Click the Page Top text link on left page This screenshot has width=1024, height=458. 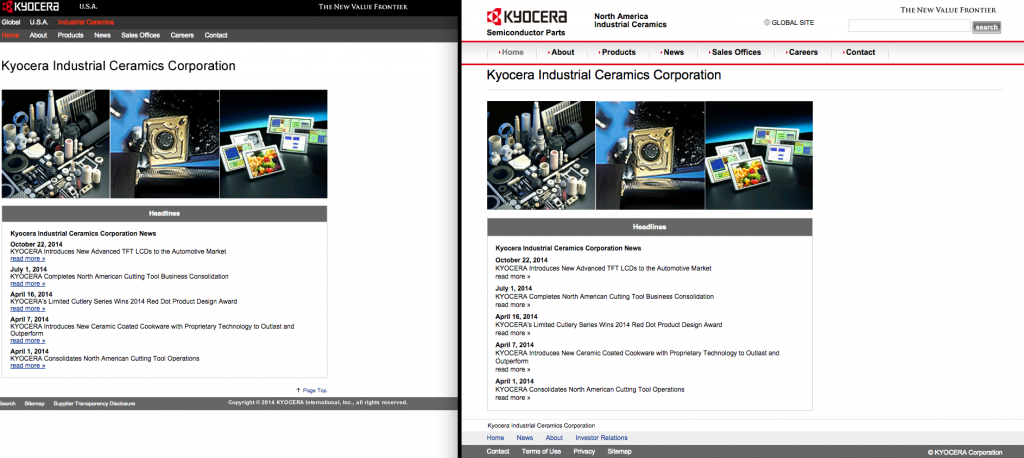pos(315,390)
